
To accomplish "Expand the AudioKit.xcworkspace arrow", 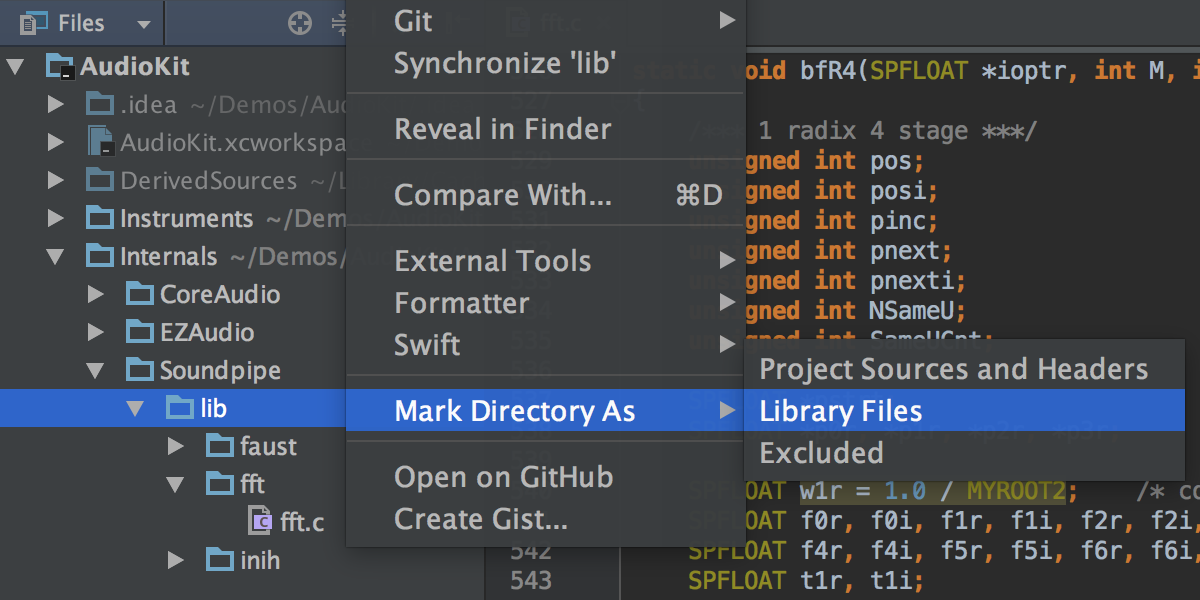I will (56, 142).
